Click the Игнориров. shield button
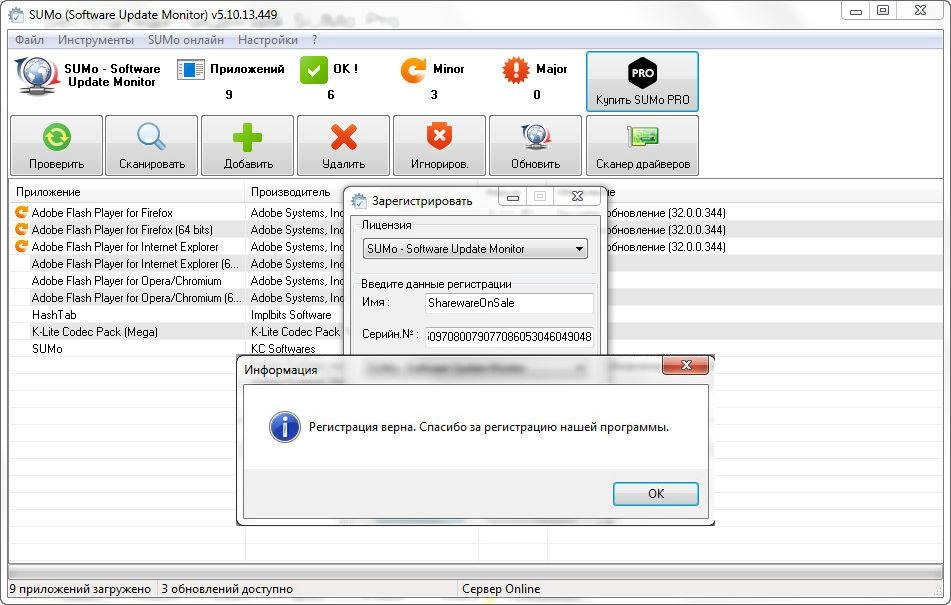Screen dimensions: 951x605 [439, 145]
